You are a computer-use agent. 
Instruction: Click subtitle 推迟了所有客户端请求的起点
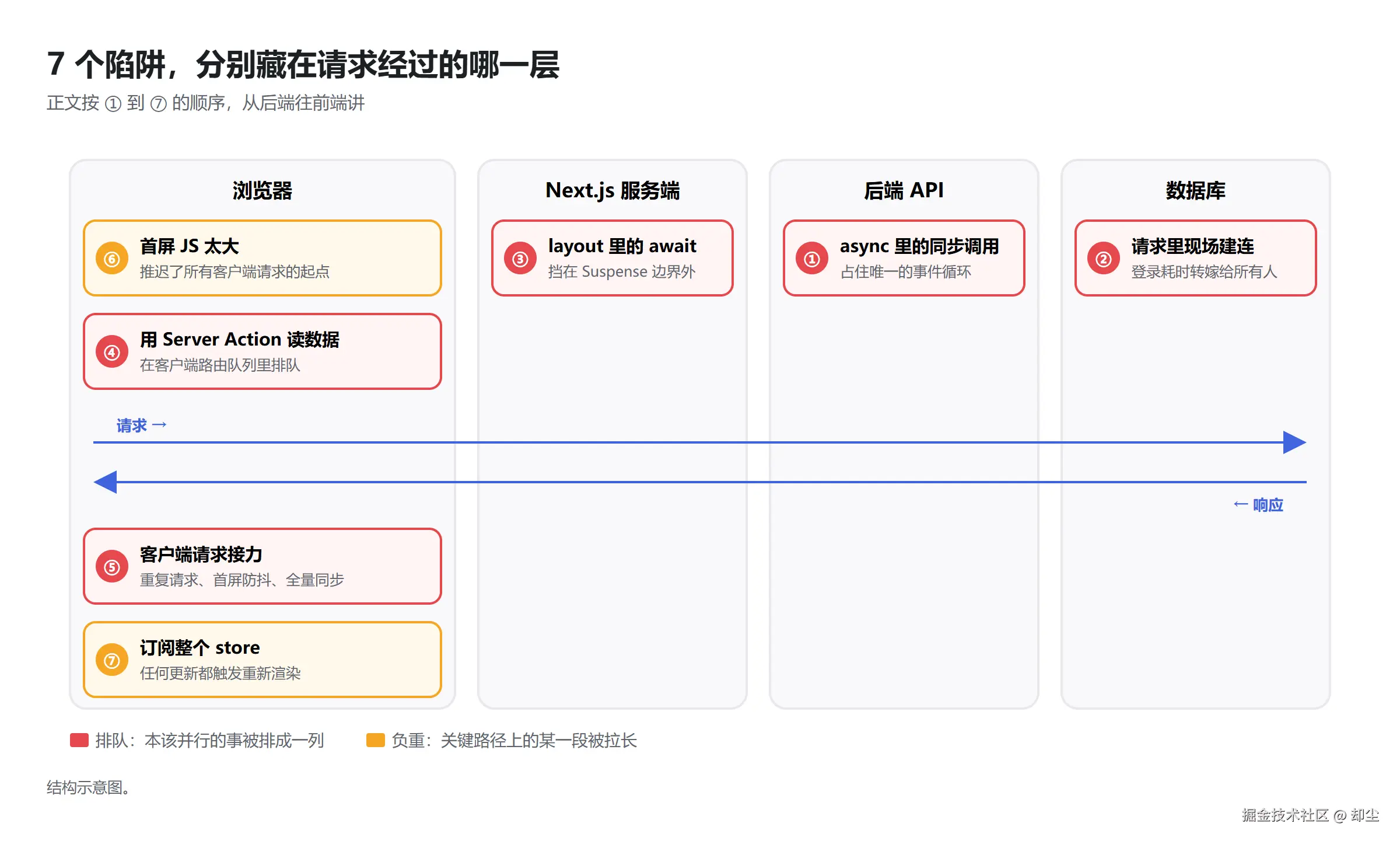[235, 272]
